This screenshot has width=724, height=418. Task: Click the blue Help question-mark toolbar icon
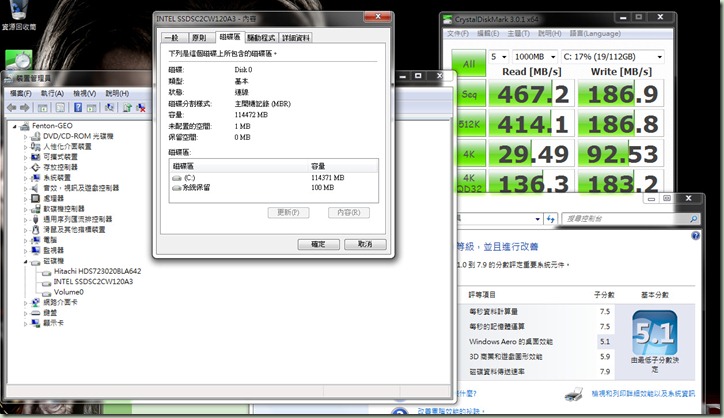(x=78, y=108)
